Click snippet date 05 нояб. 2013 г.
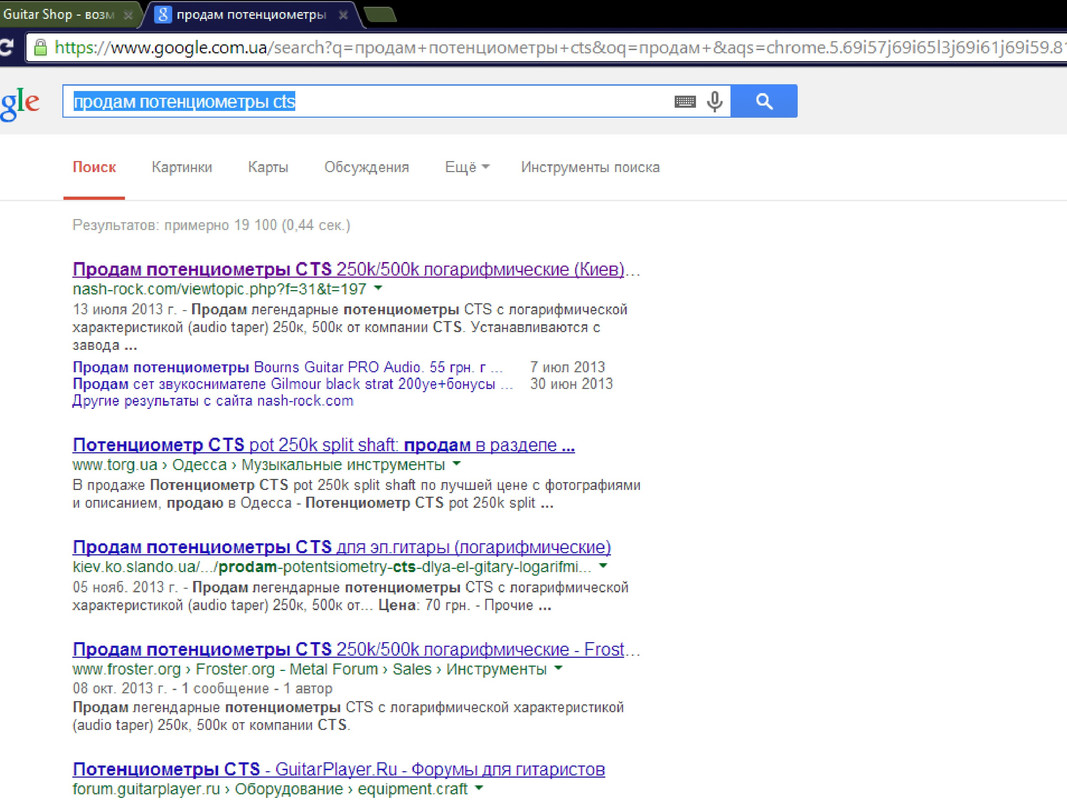 point(125,588)
